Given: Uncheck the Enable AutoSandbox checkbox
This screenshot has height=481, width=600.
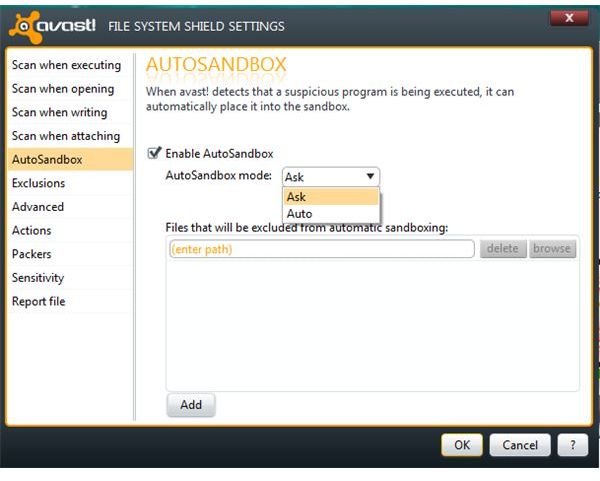Looking at the screenshot, I should point(154,153).
